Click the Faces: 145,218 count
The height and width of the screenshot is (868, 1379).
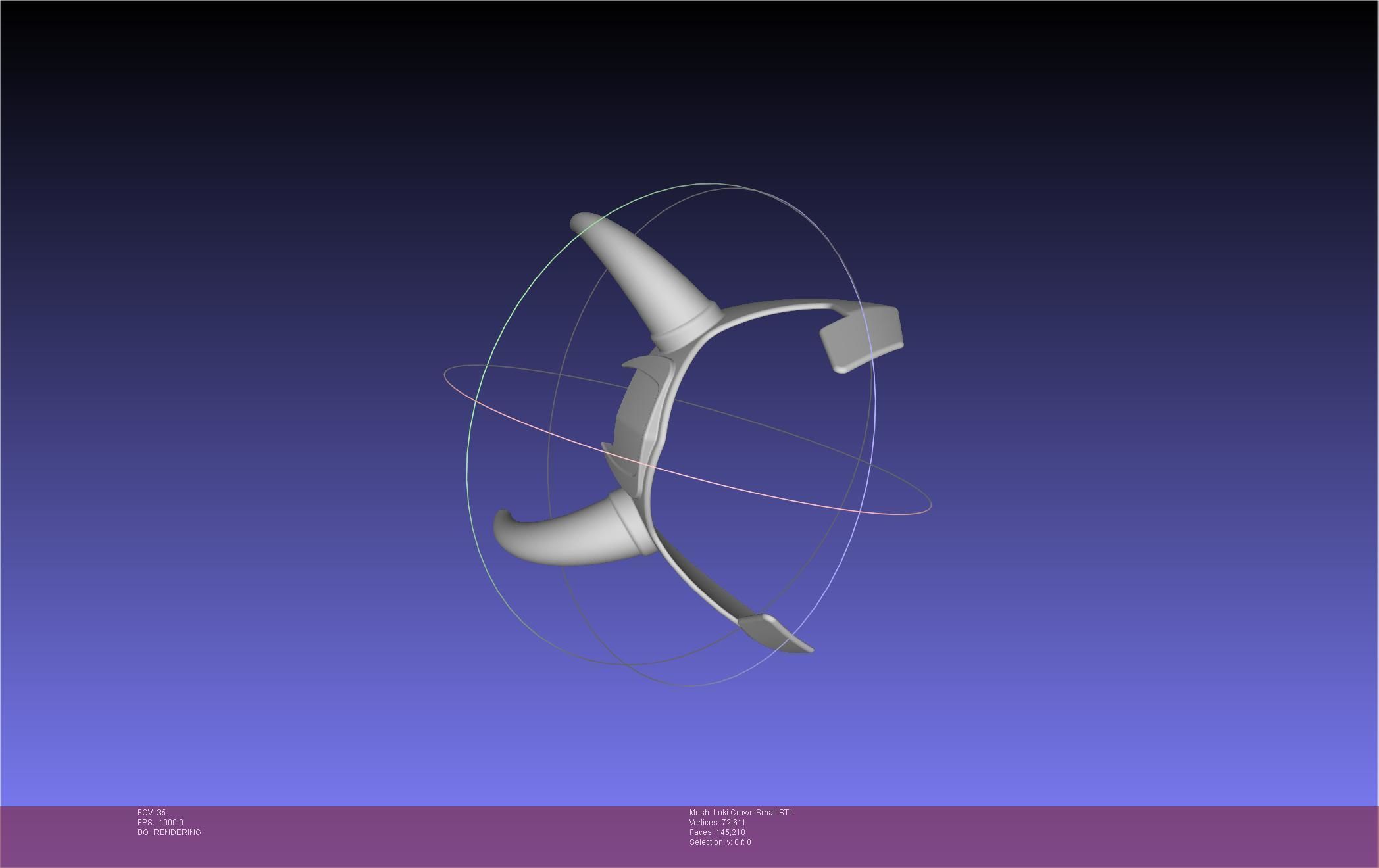tap(717, 832)
